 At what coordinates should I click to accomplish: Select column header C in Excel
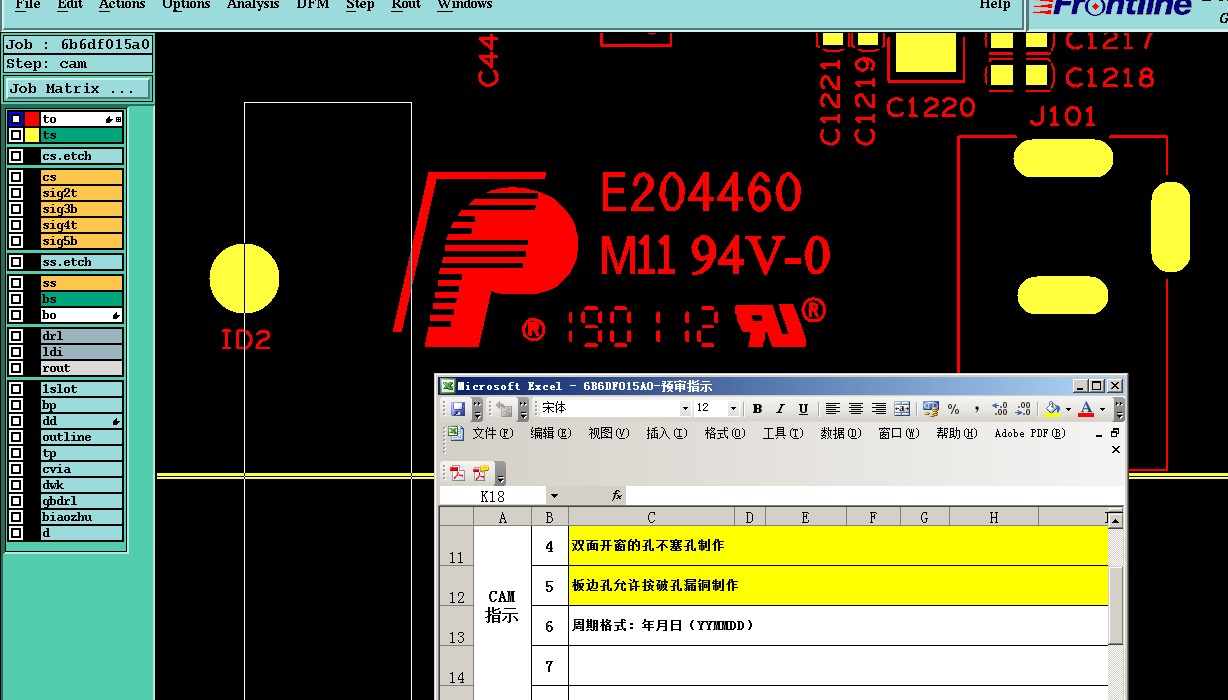(651, 517)
